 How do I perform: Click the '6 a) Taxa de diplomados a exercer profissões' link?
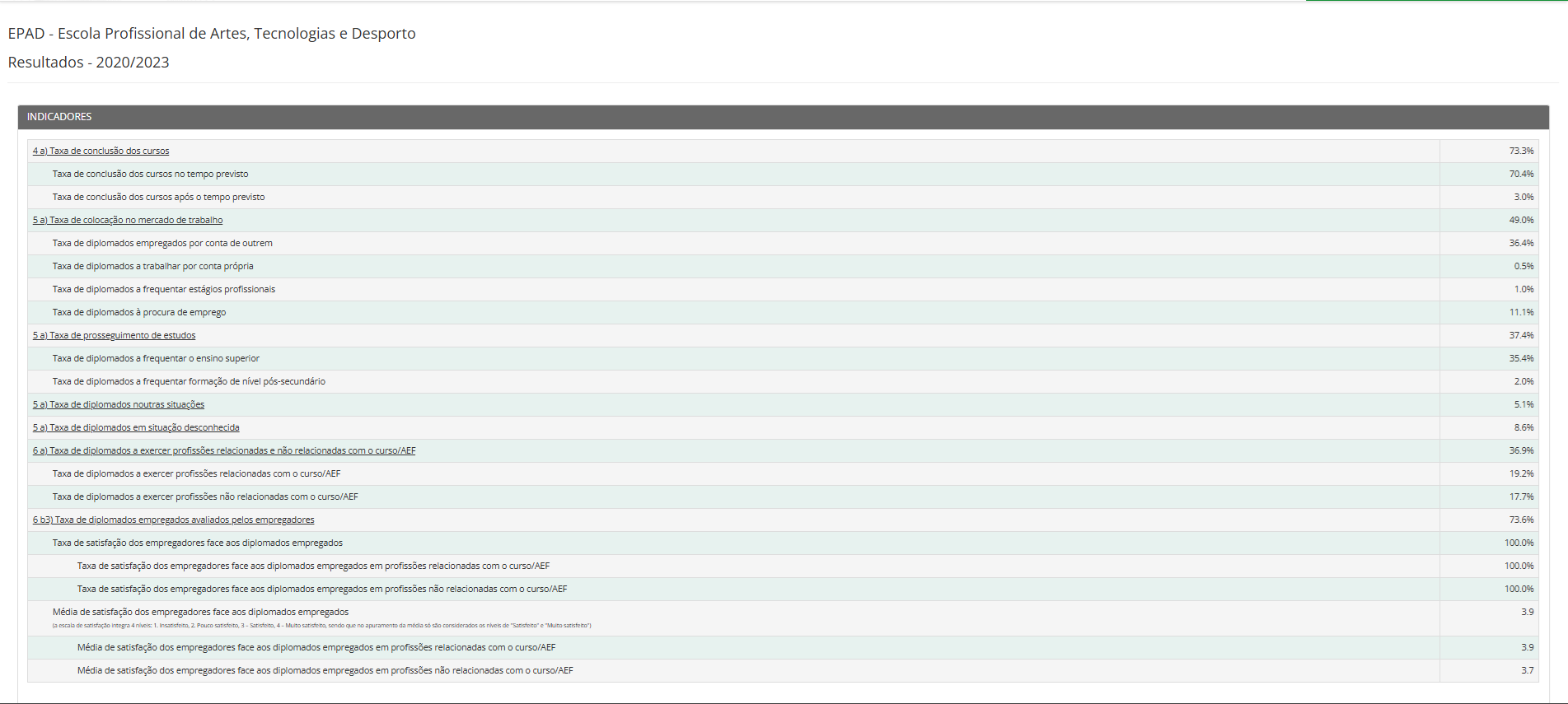point(224,450)
